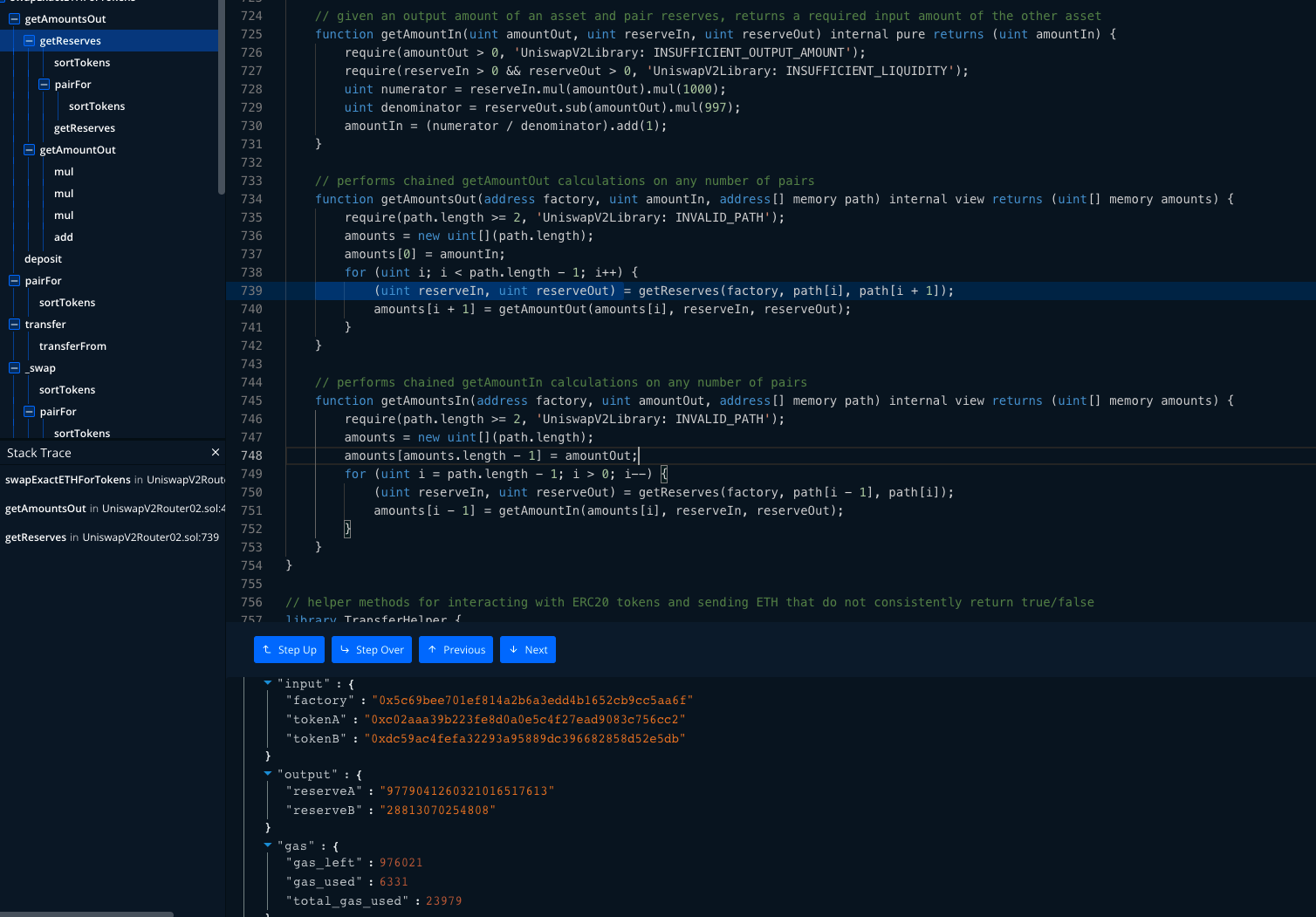Select the transfer label in tree
The image size is (1316, 917).
coord(45,325)
